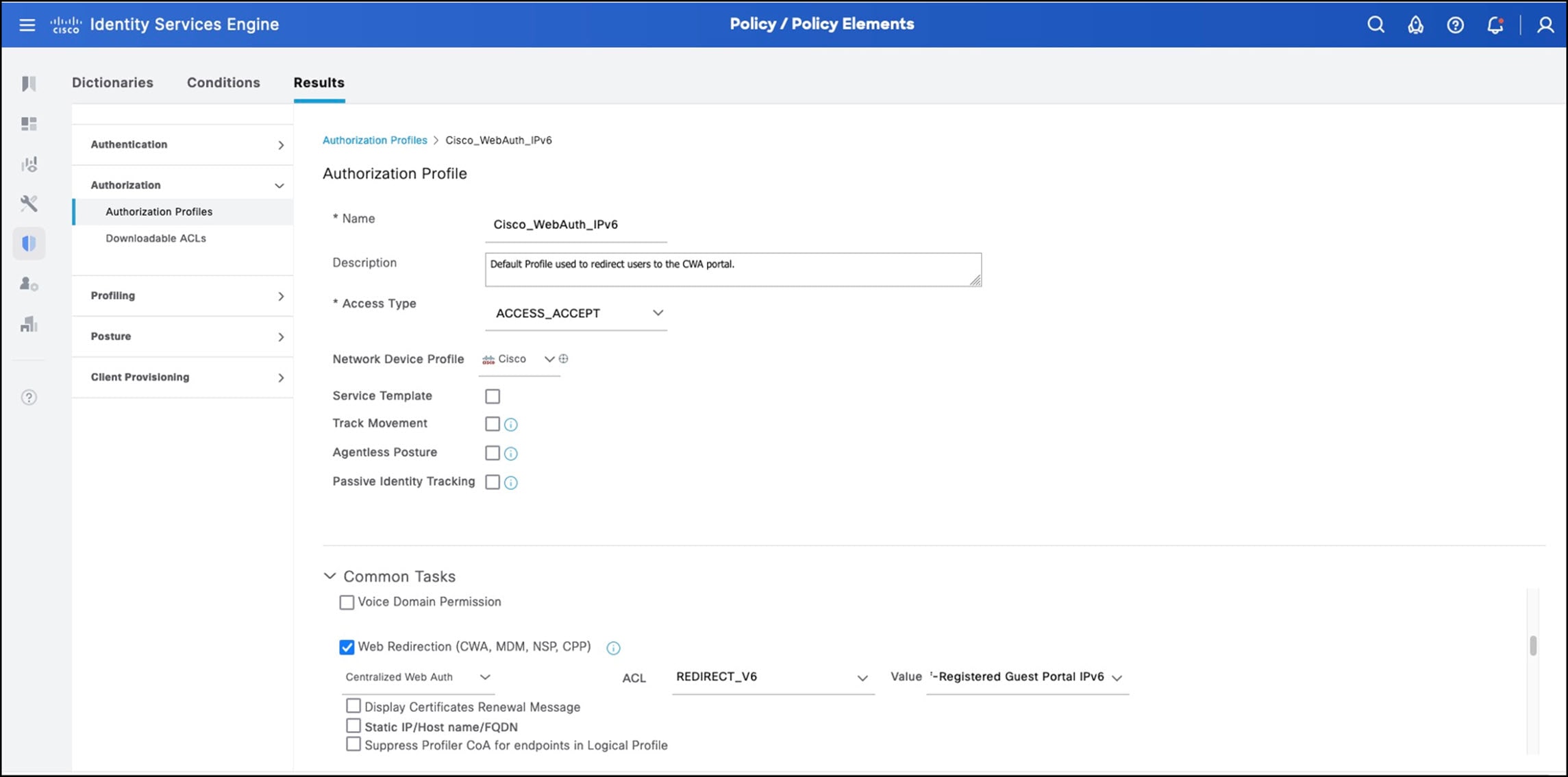The width and height of the screenshot is (1568, 777).
Task: Click the Identity Services Engine title
Action: [185, 25]
